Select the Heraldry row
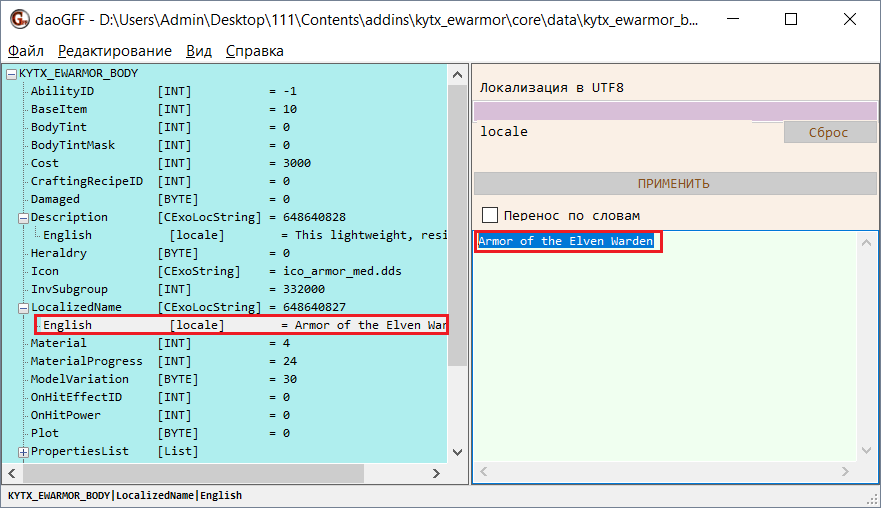 pyautogui.click(x=160, y=253)
